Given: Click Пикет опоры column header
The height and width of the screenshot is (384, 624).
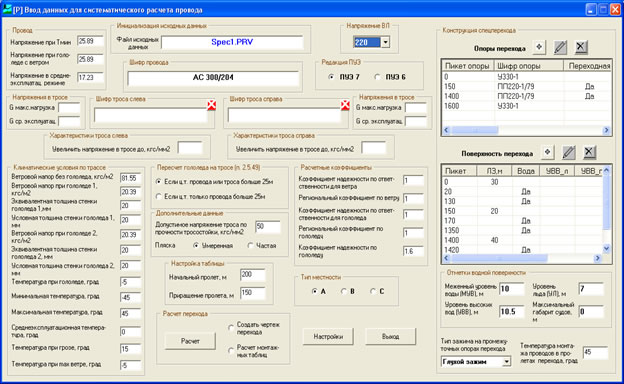Looking at the screenshot, I should [x=468, y=66].
